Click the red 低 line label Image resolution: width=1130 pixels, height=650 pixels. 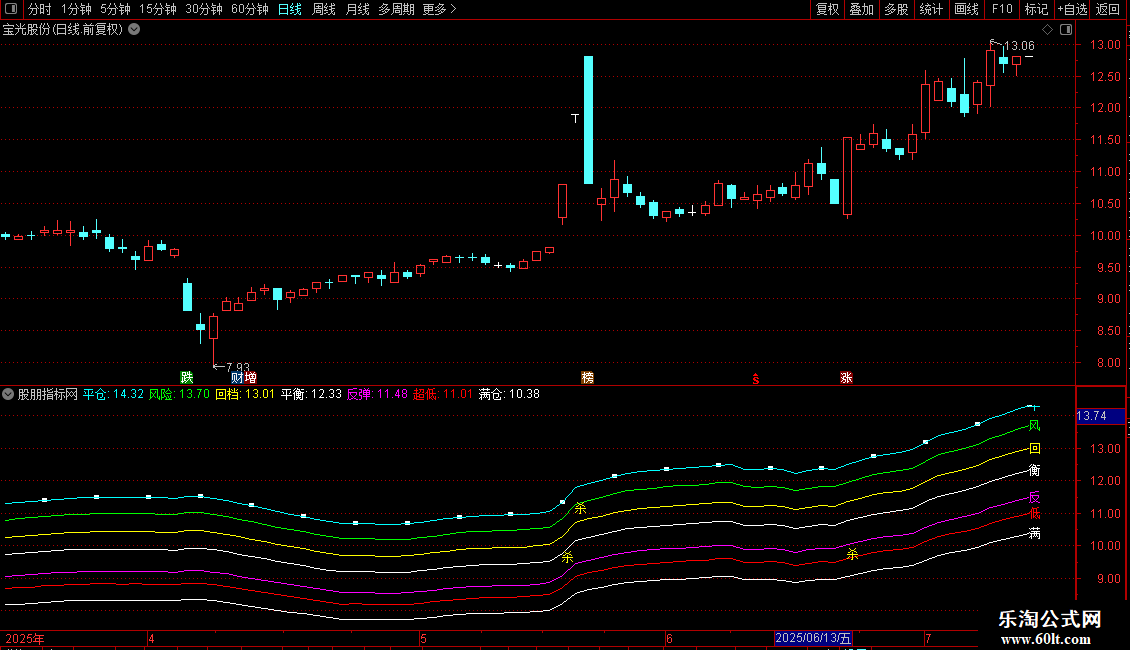coord(1034,514)
